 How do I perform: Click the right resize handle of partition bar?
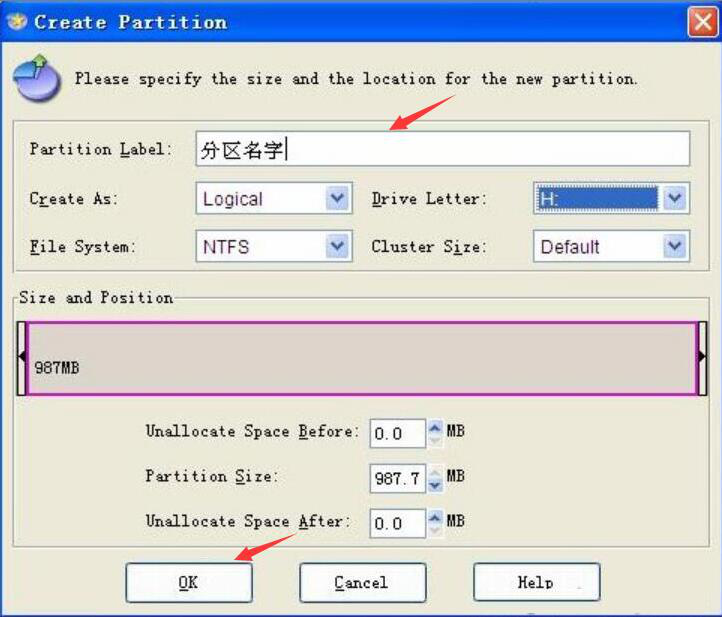pyautogui.click(x=702, y=358)
